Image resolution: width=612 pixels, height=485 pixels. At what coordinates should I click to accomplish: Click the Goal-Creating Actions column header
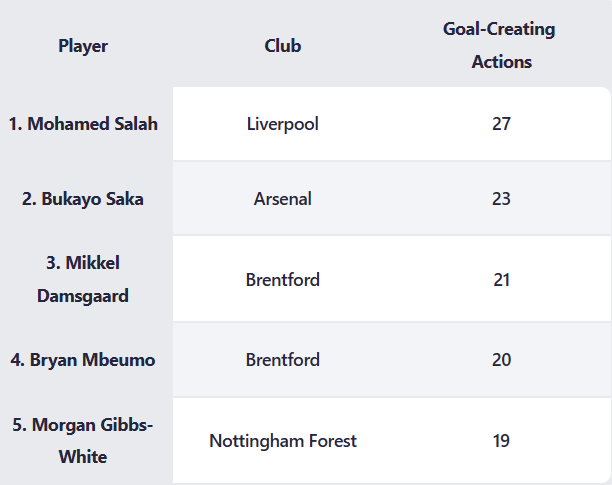(501, 45)
